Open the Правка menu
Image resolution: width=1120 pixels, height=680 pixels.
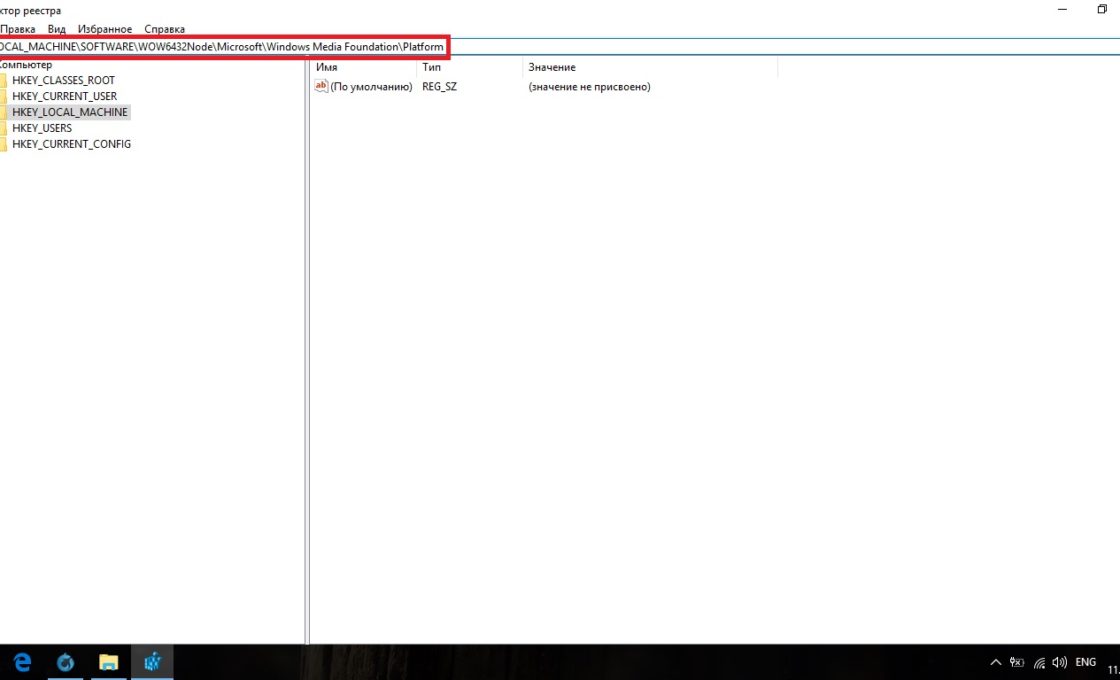click(17, 29)
